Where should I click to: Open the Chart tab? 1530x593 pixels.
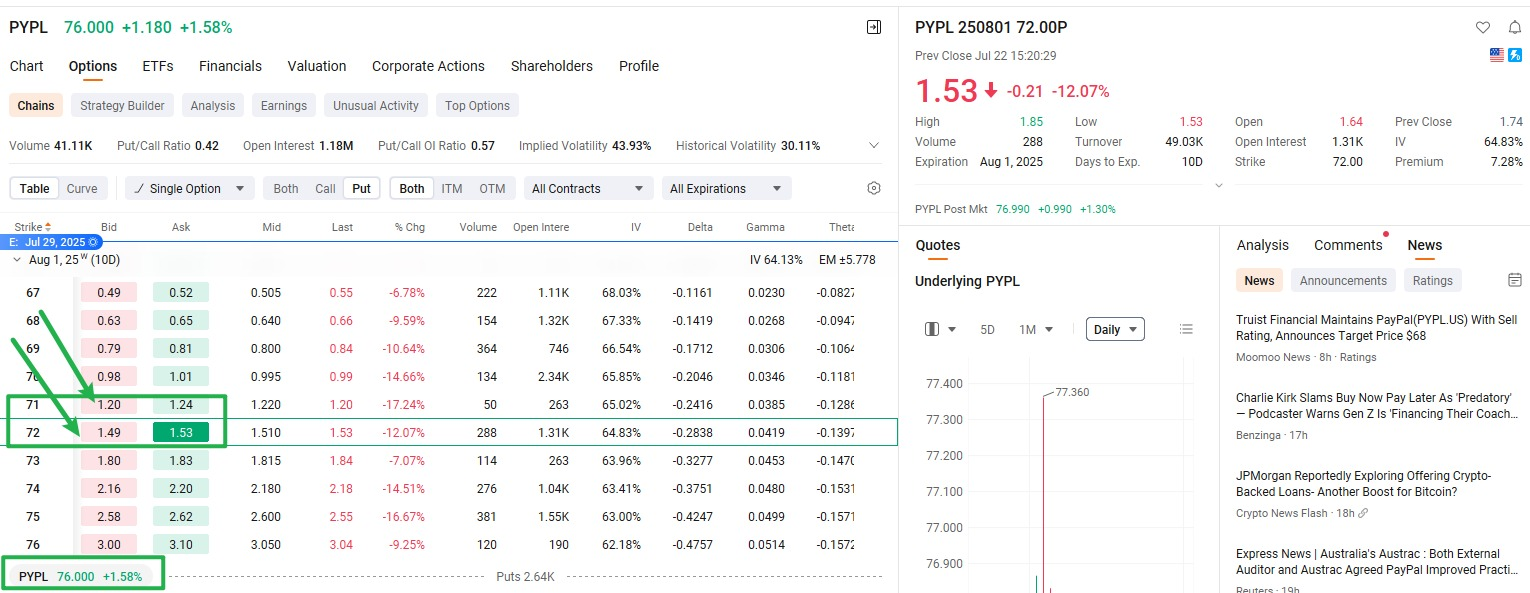pyautogui.click(x=26, y=66)
